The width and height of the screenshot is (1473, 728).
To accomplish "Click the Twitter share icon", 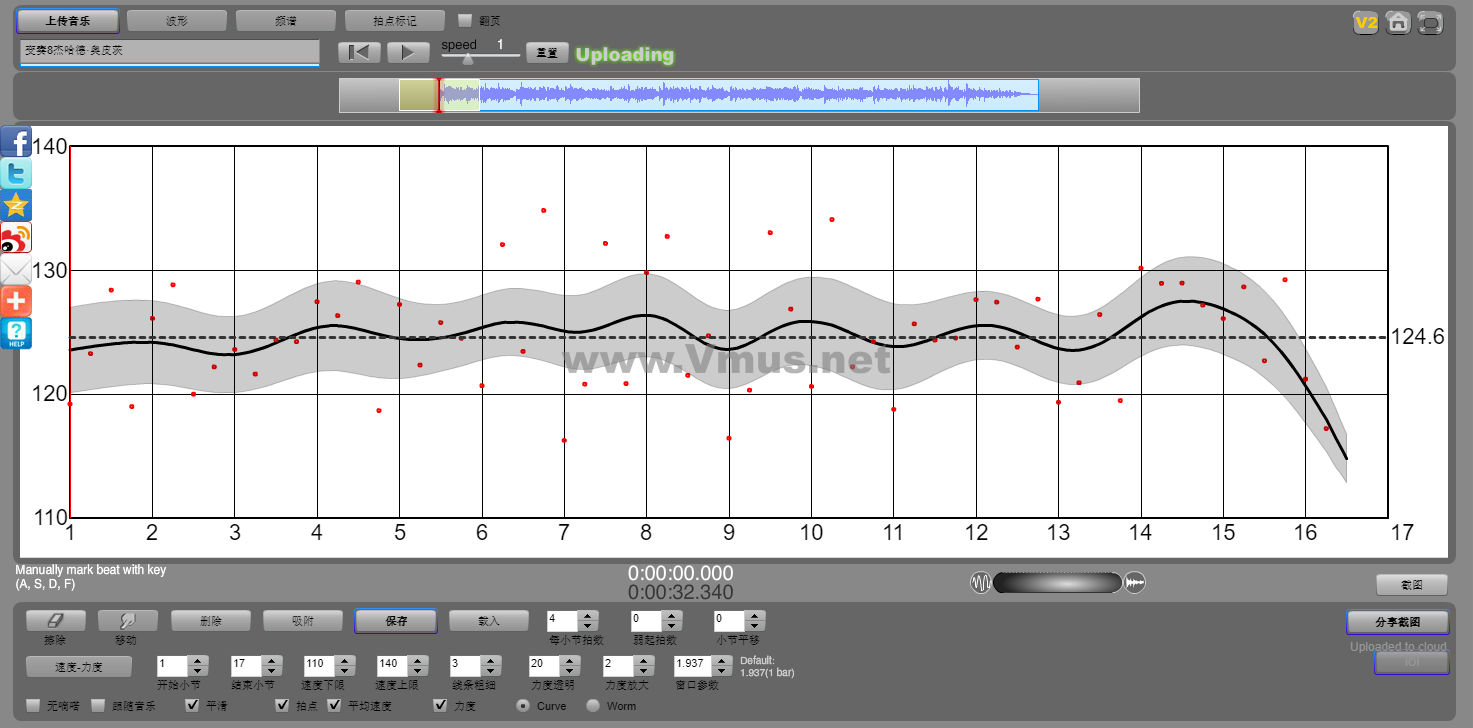I will point(16,173).
